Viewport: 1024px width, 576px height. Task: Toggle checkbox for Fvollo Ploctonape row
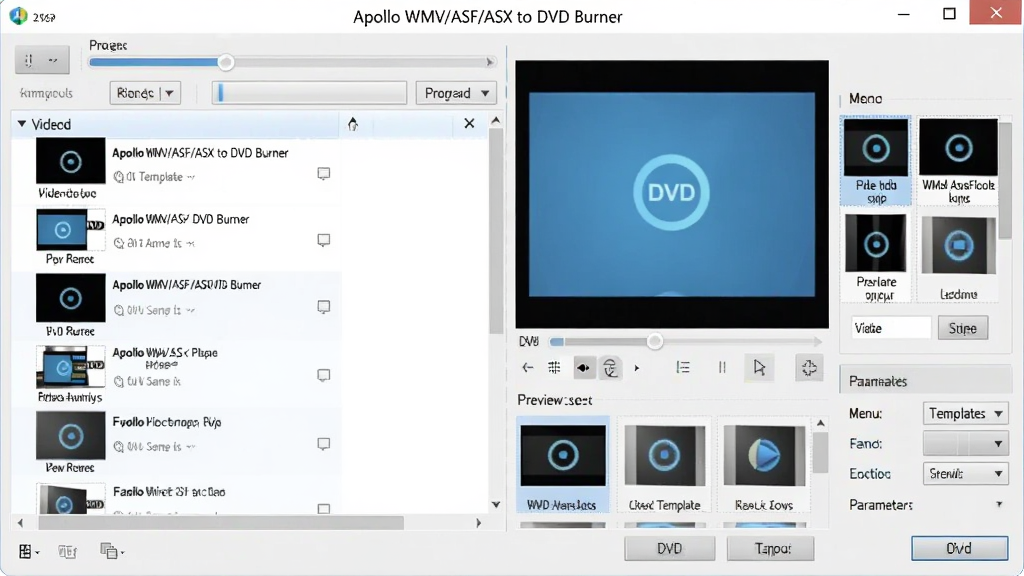point(323,444)
